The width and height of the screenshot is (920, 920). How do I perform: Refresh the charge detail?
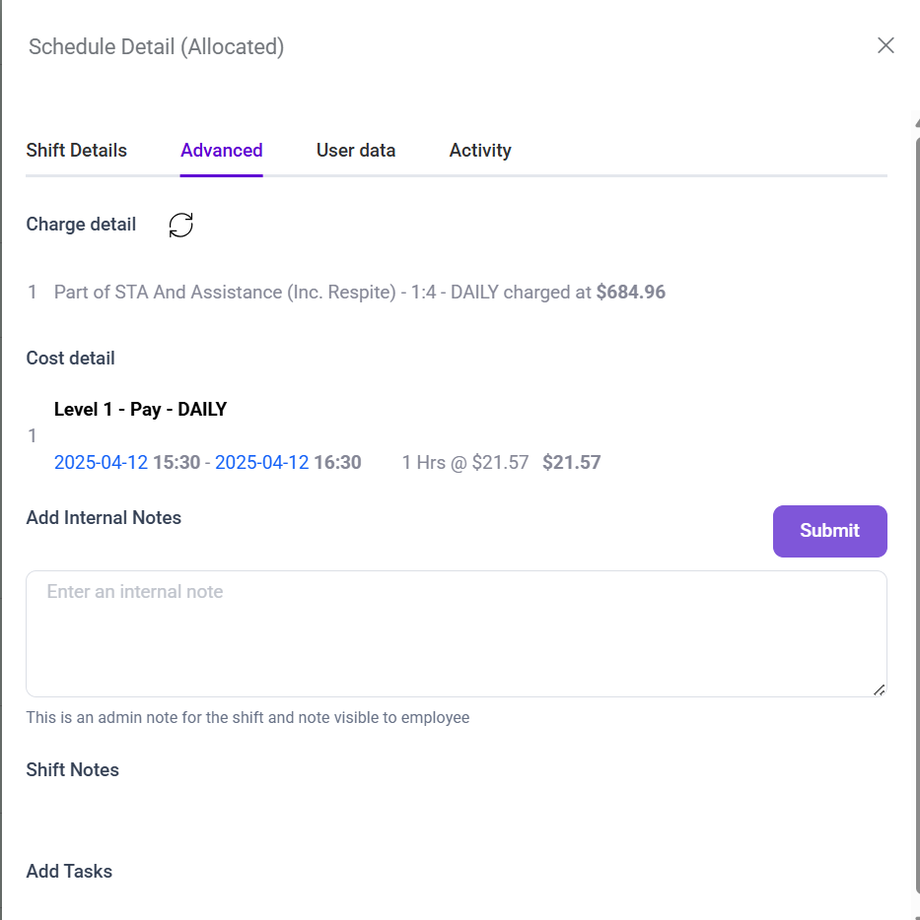pyautogui.click(x=181, y=225)
